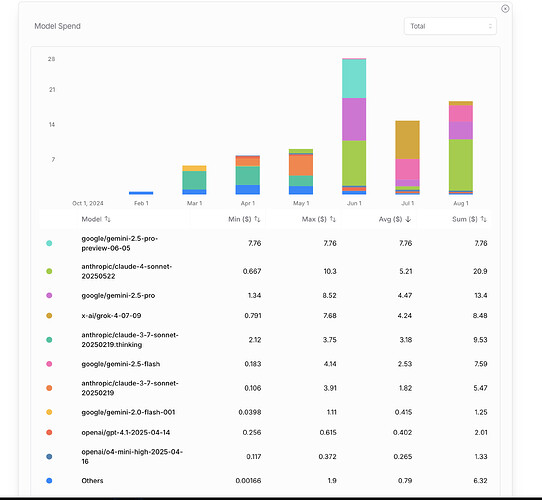Click the purple gemini-2.5-pro legend dot
The height and width of the screenshot is (500, 542).
tap(49, 296)
